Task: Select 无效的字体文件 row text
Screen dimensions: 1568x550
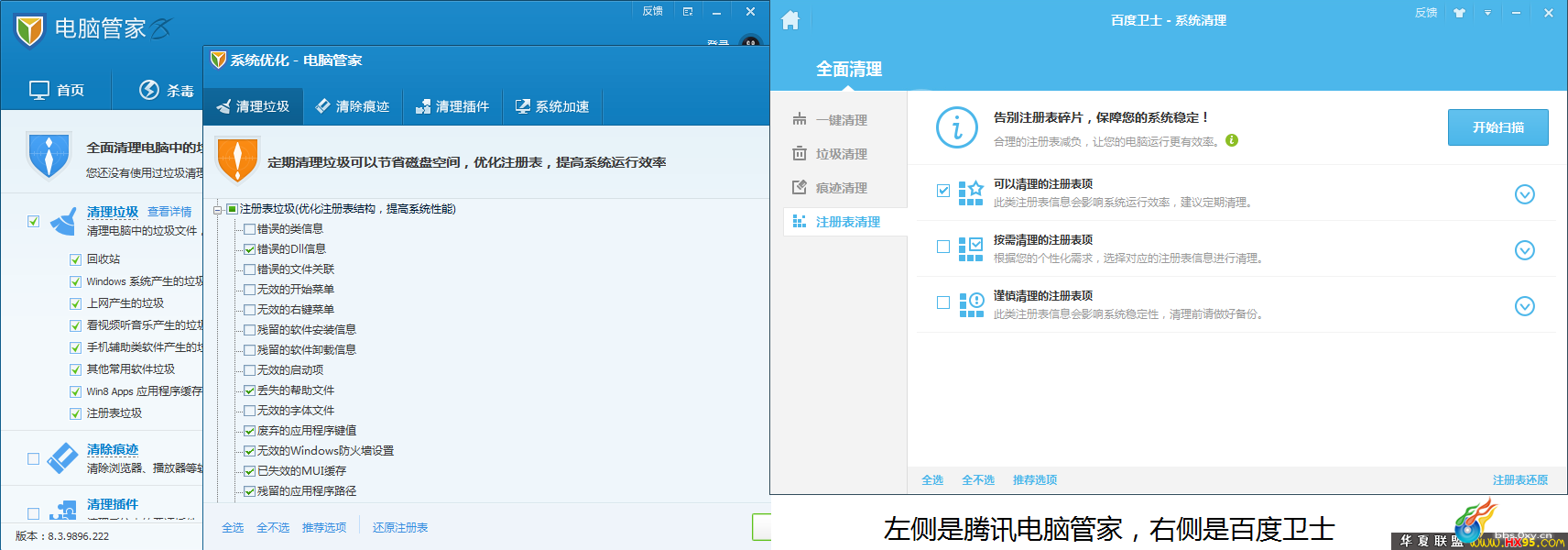Action: [x=296, y=411]
